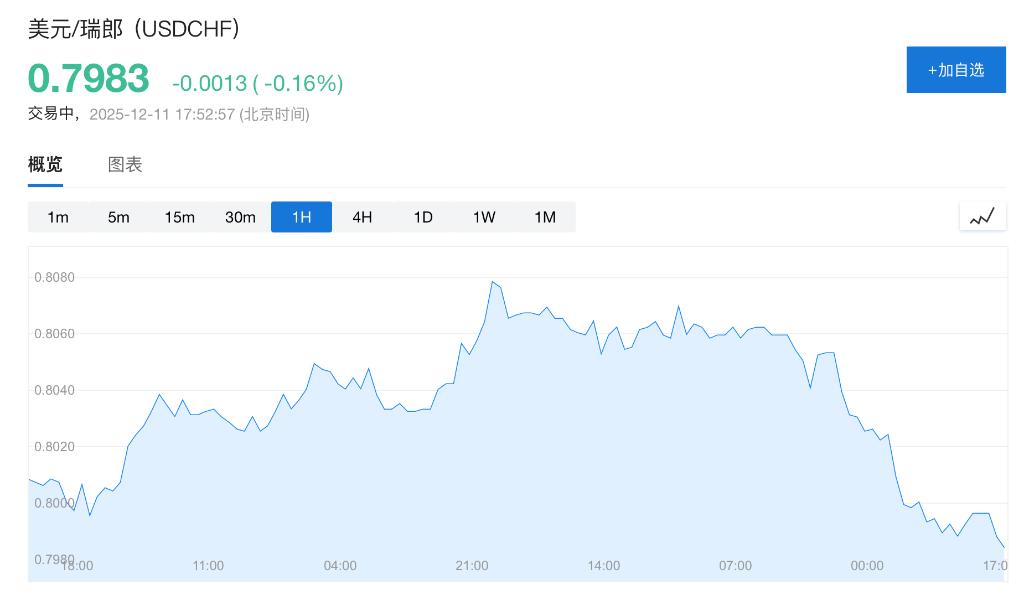Select the 概览 tab
This screenshot has width=1024, height=594.
point(45,165)
